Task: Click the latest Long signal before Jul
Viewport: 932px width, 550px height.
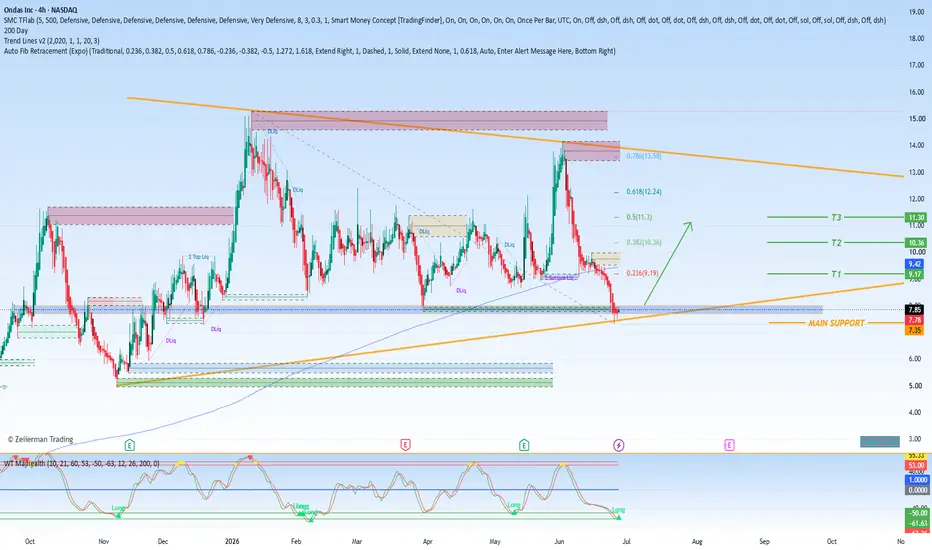Action: click(x=618, y=510)
